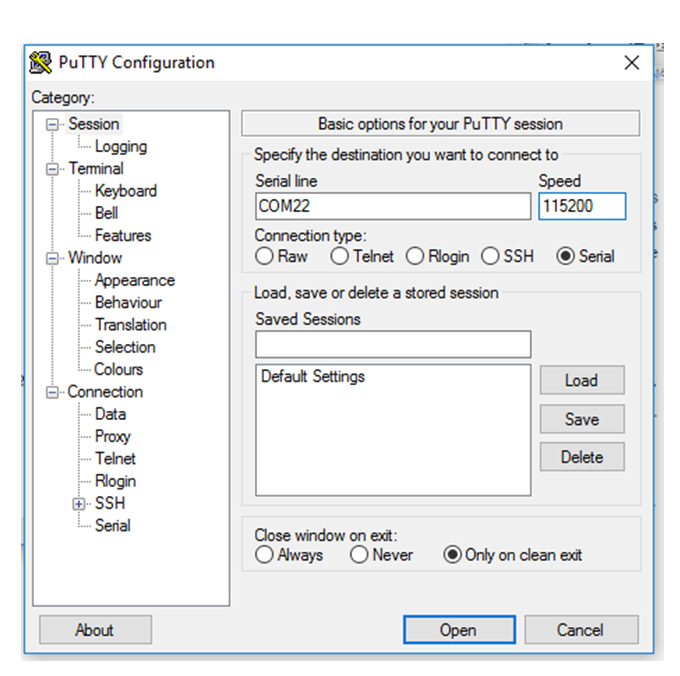Expand the SSH tree node
Screen dimensions: 680x676
[x=80, y=504]
